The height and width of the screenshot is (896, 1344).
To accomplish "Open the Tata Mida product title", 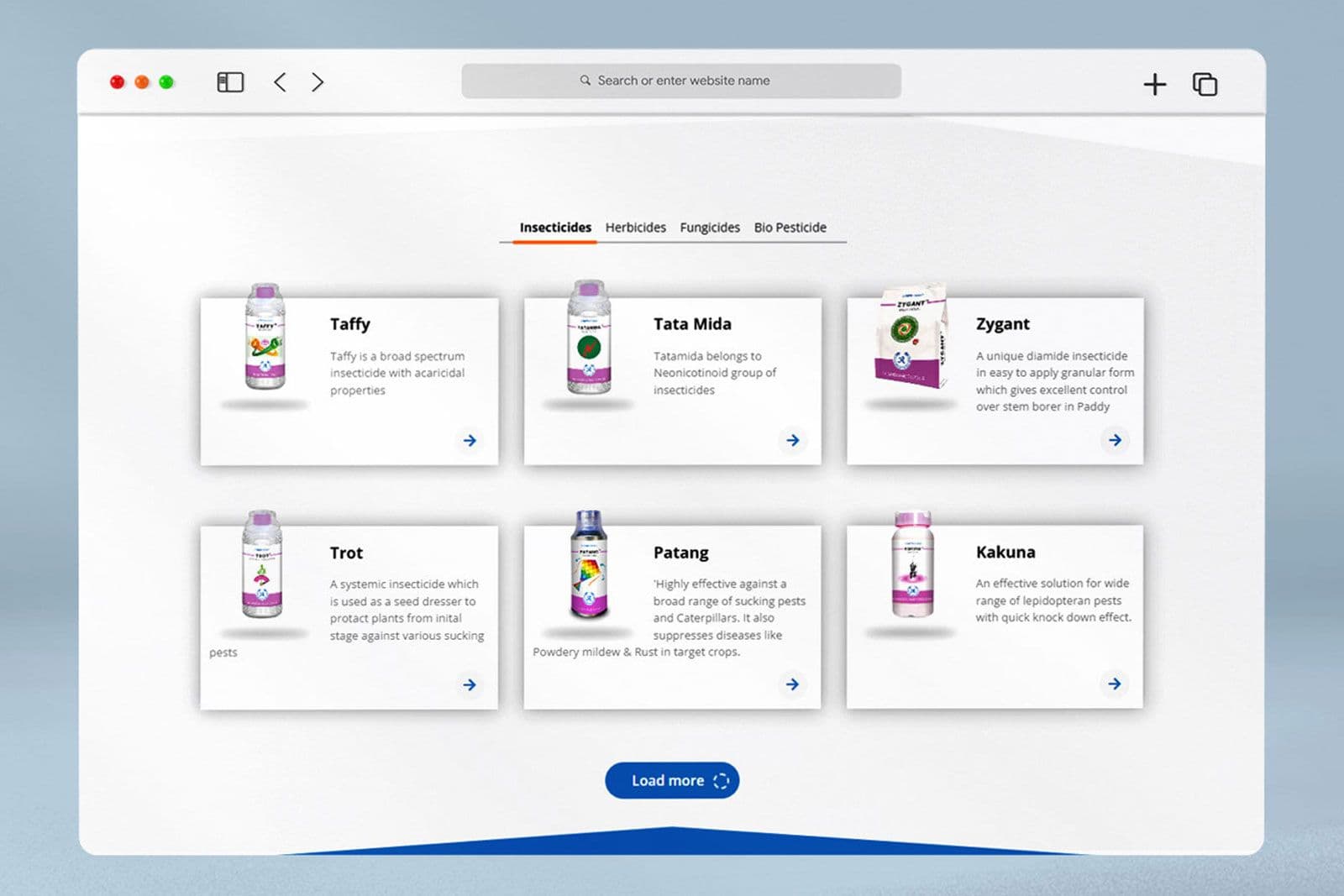I will (692, 324).
